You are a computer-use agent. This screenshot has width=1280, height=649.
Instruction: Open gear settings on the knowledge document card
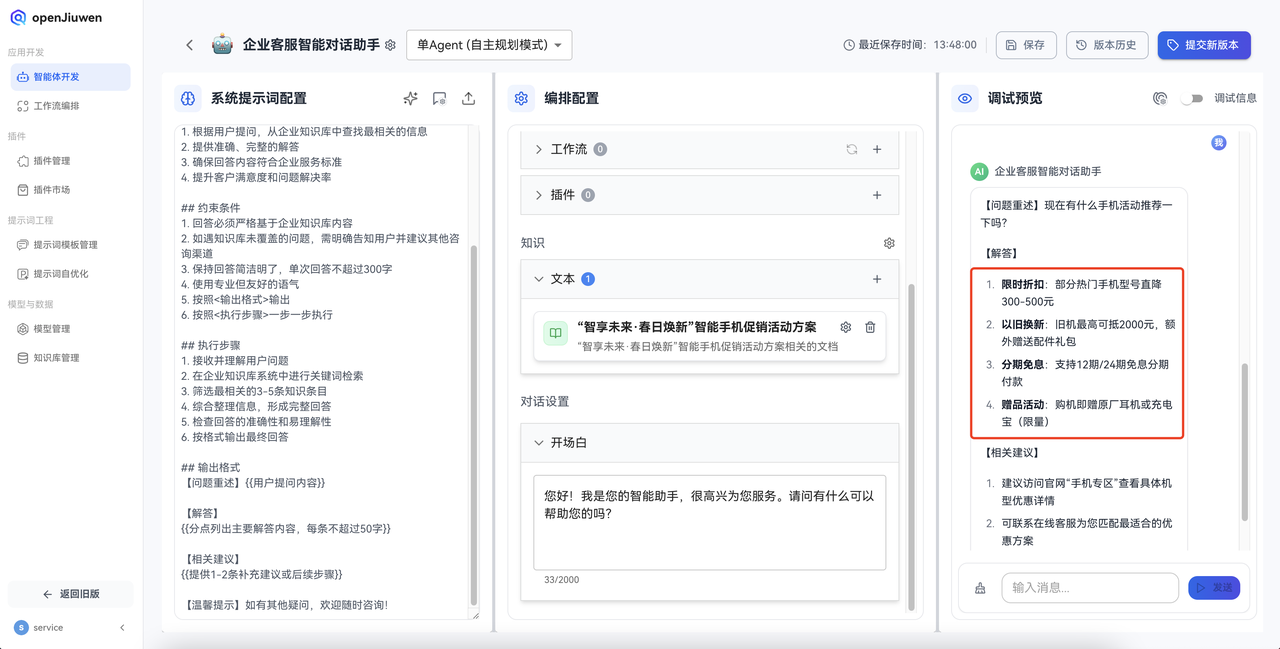click(x=845, y=327)
